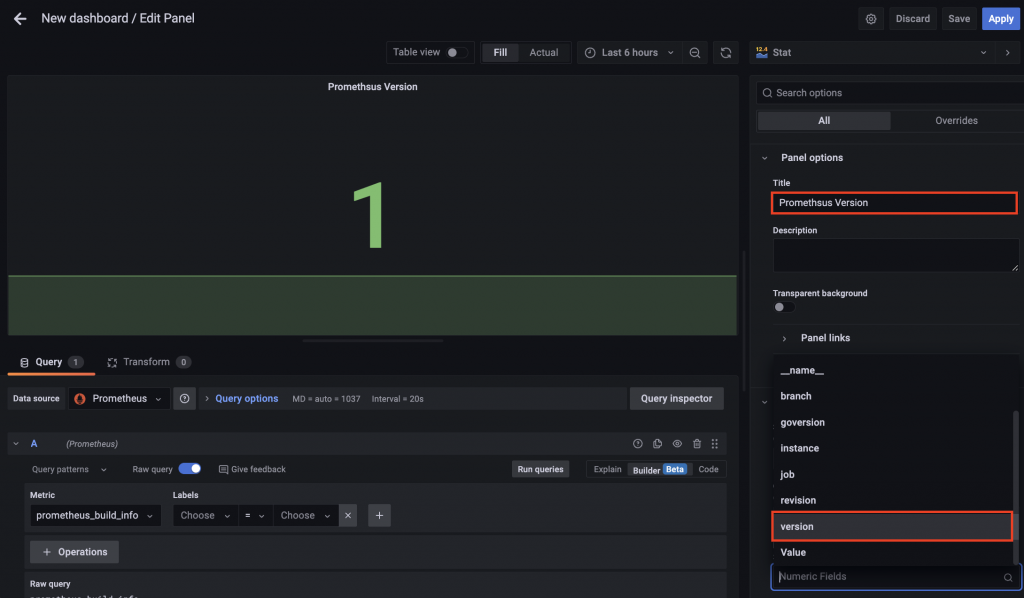Select the All options tab
This screenshot has height=598, width=1024.
pyautogui.click(x=824, y=121)
